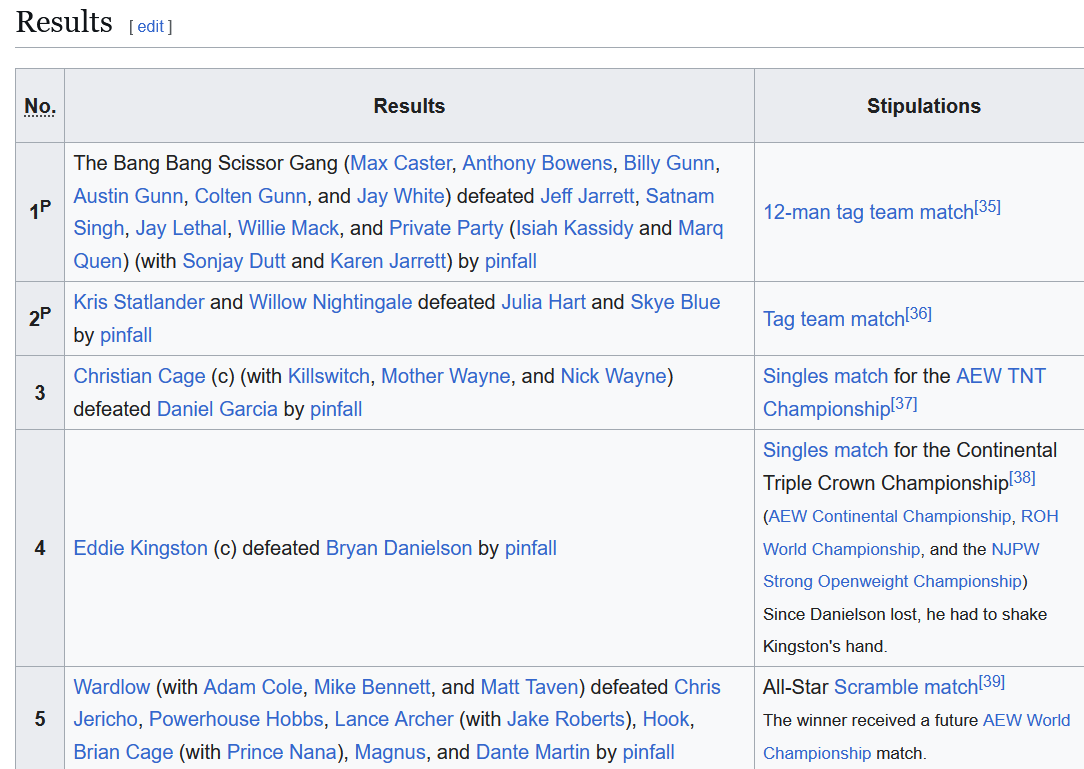Open the Hook link
This screenshot has width=1084, height=769.
666,719
